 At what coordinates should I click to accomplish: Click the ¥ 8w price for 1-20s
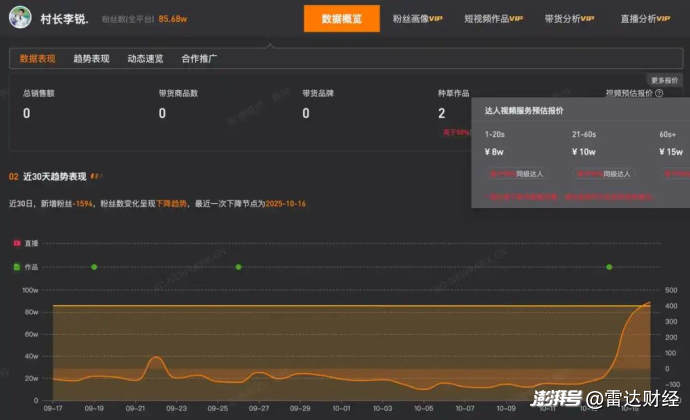coord(494,152)
